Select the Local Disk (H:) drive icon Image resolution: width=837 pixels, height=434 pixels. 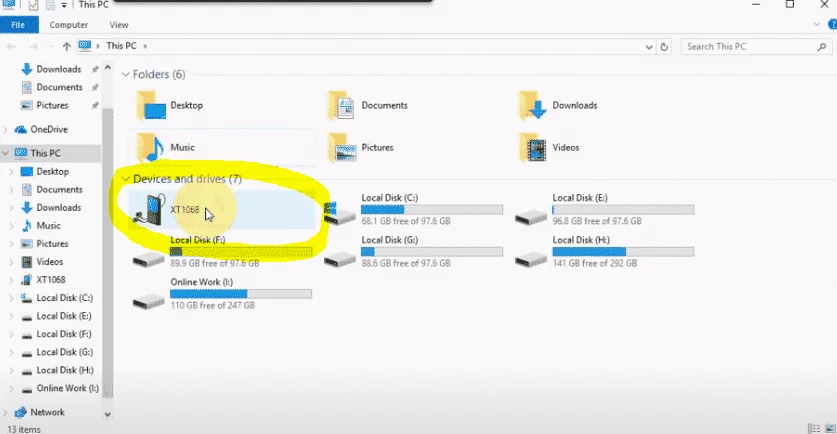pyautogui.click(x=531, y=259)
